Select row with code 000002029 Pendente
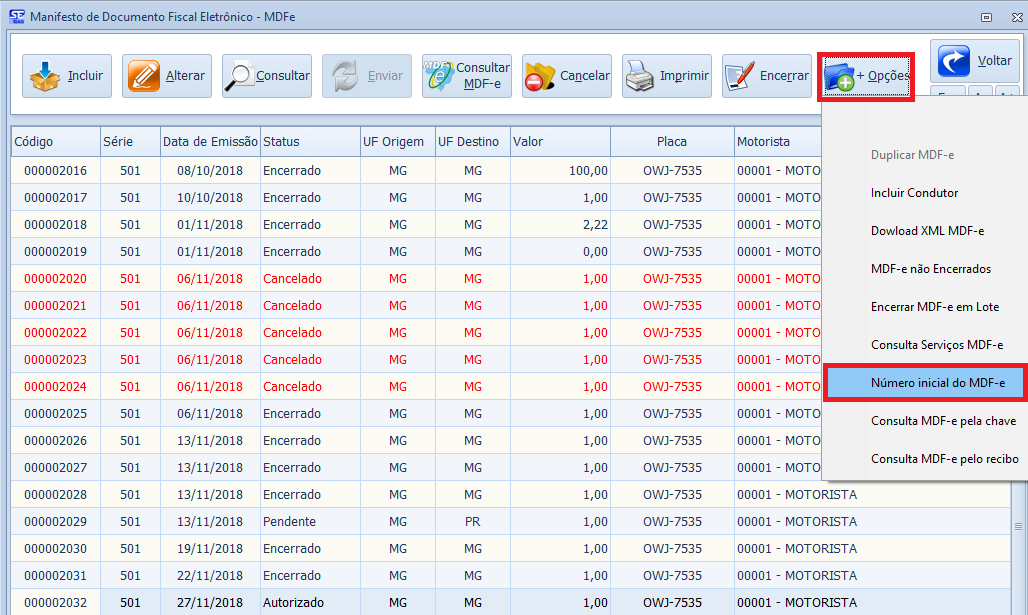 289,522
